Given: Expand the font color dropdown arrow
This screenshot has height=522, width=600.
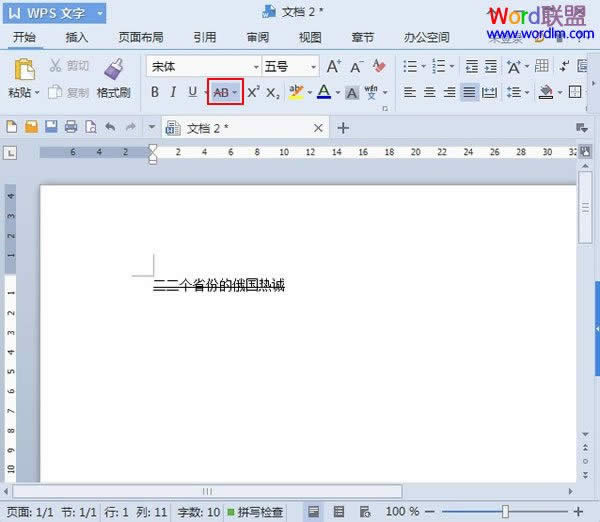Looking at the screenshot, I should click(338, 92).
